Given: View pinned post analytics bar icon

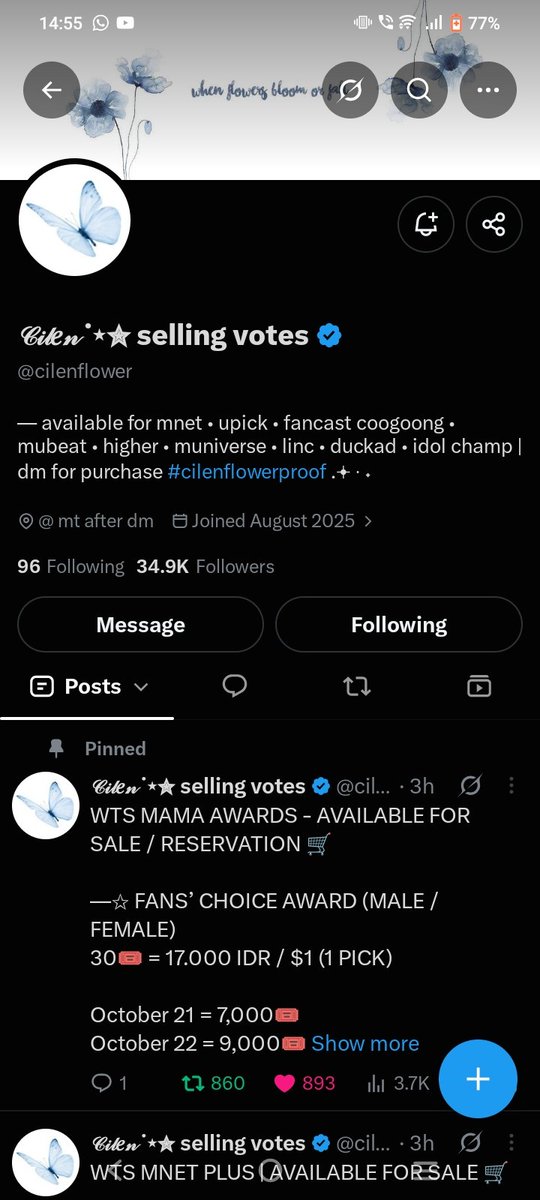Looking at the screenshot, I should (x=377, y=1083).
